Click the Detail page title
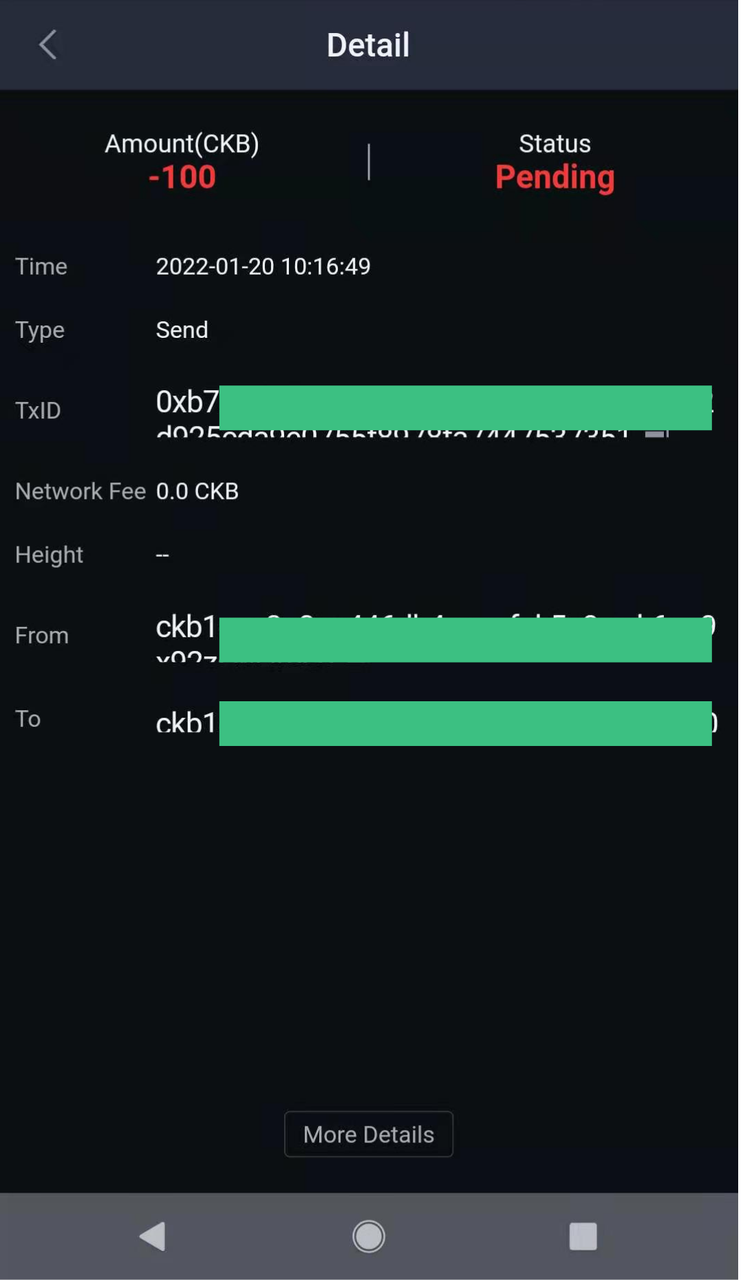 point(368,45)
